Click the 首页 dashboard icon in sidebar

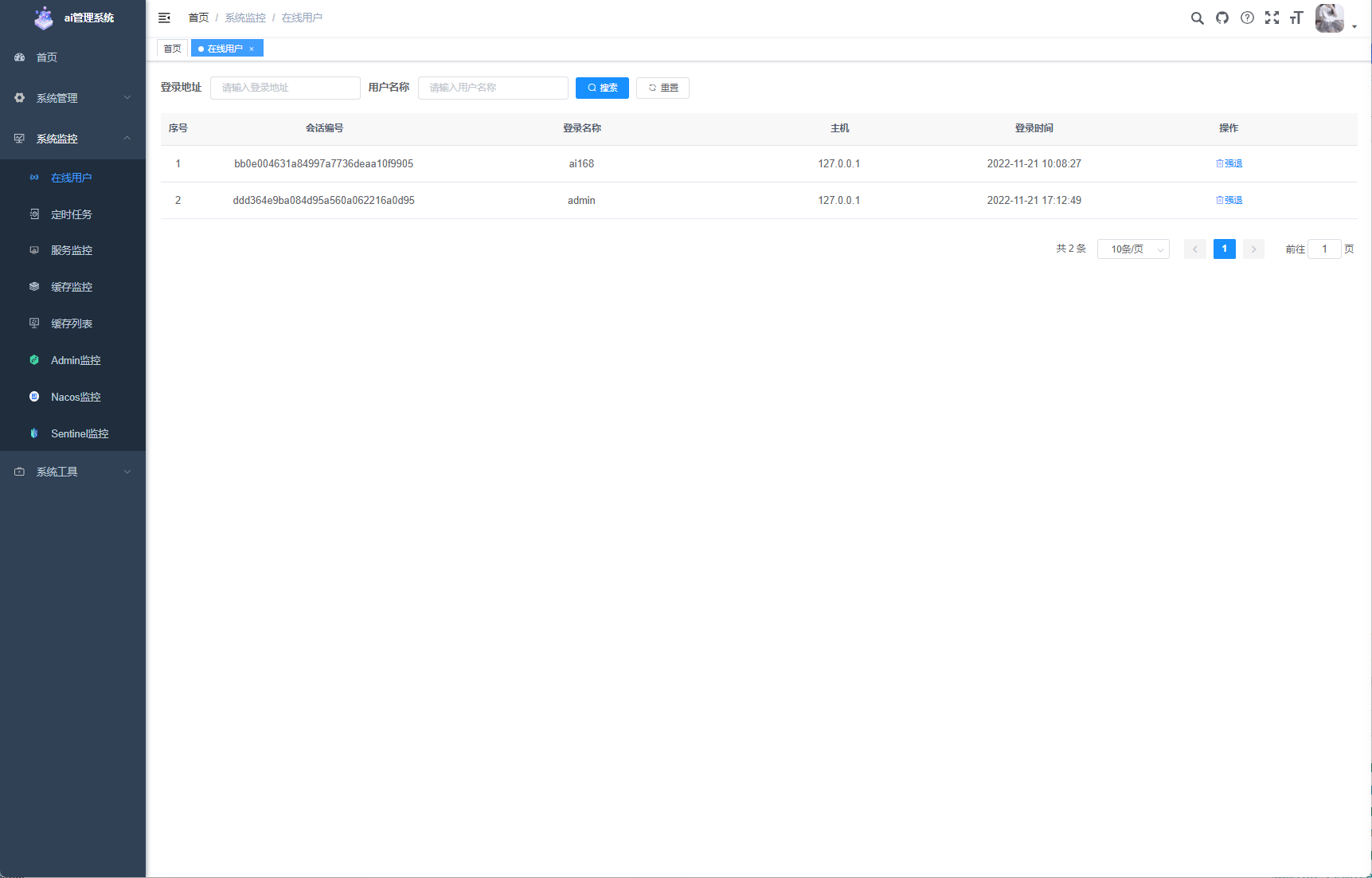[20, 57]
